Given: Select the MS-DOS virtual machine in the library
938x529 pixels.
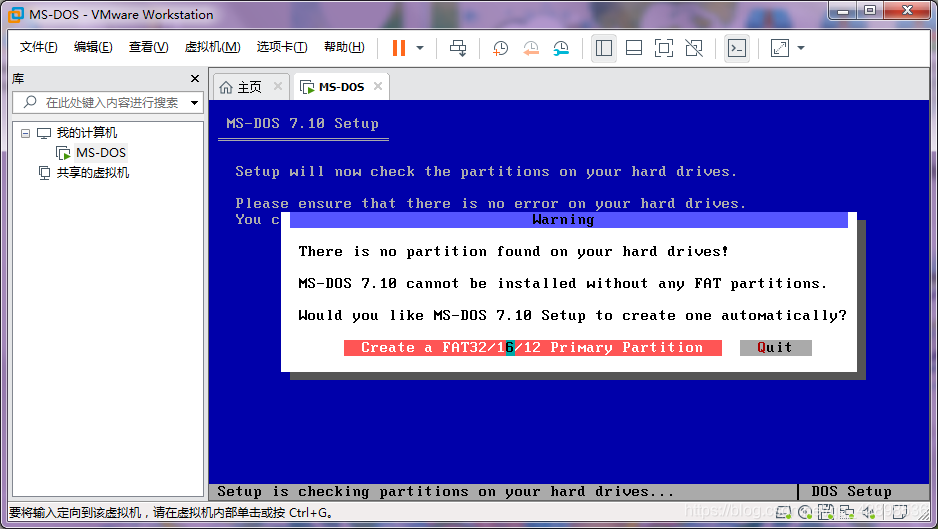Looking at the screenshot, I should [x=100, y=153].
